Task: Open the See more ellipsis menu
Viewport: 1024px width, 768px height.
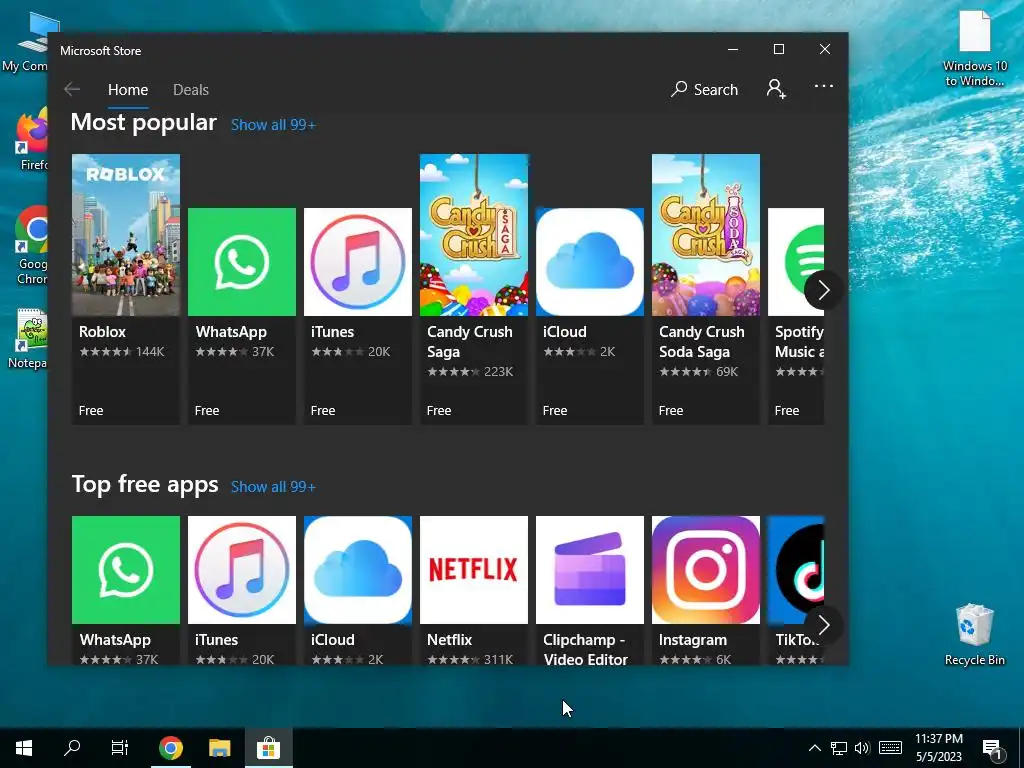Action: 824,86
